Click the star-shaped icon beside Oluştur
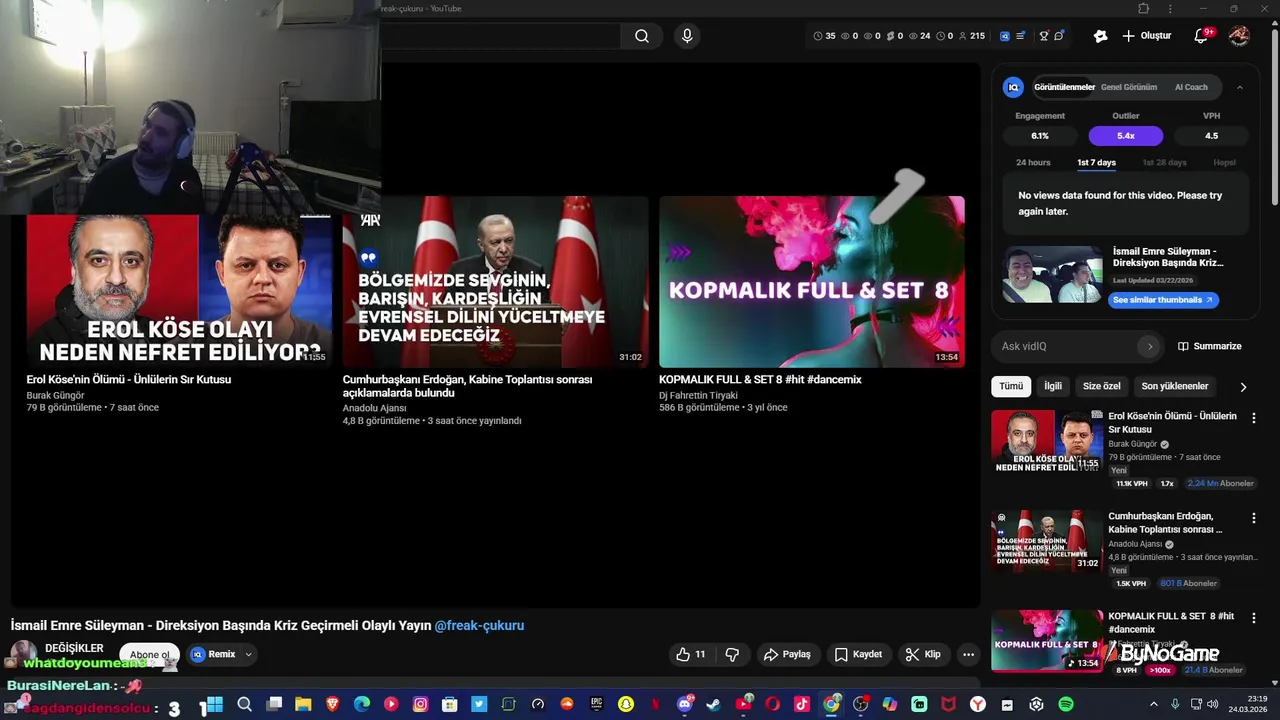 tap(1100, 36)
